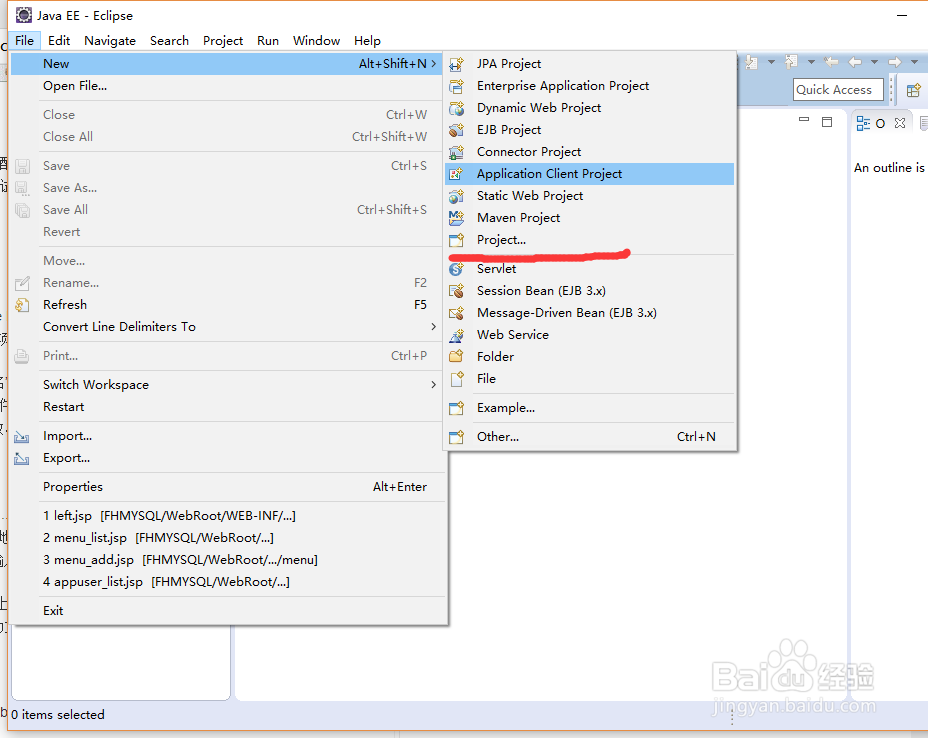Image resolution: width=928 pixels, height=738 pixels.
Task: Click the Static Web Project icon
Action: tap(456, 196)
